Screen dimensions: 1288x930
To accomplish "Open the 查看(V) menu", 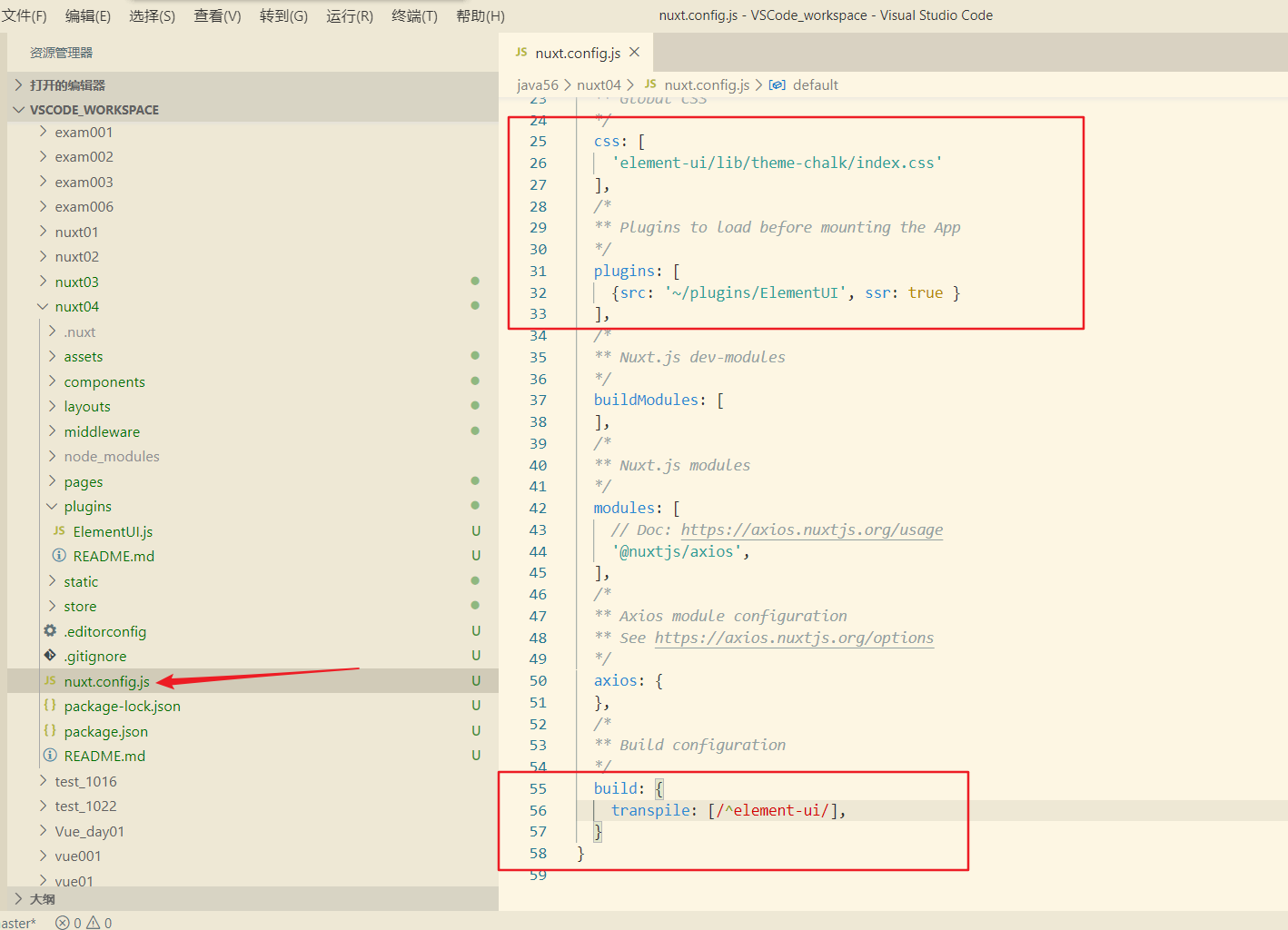I will click(218, 15).
